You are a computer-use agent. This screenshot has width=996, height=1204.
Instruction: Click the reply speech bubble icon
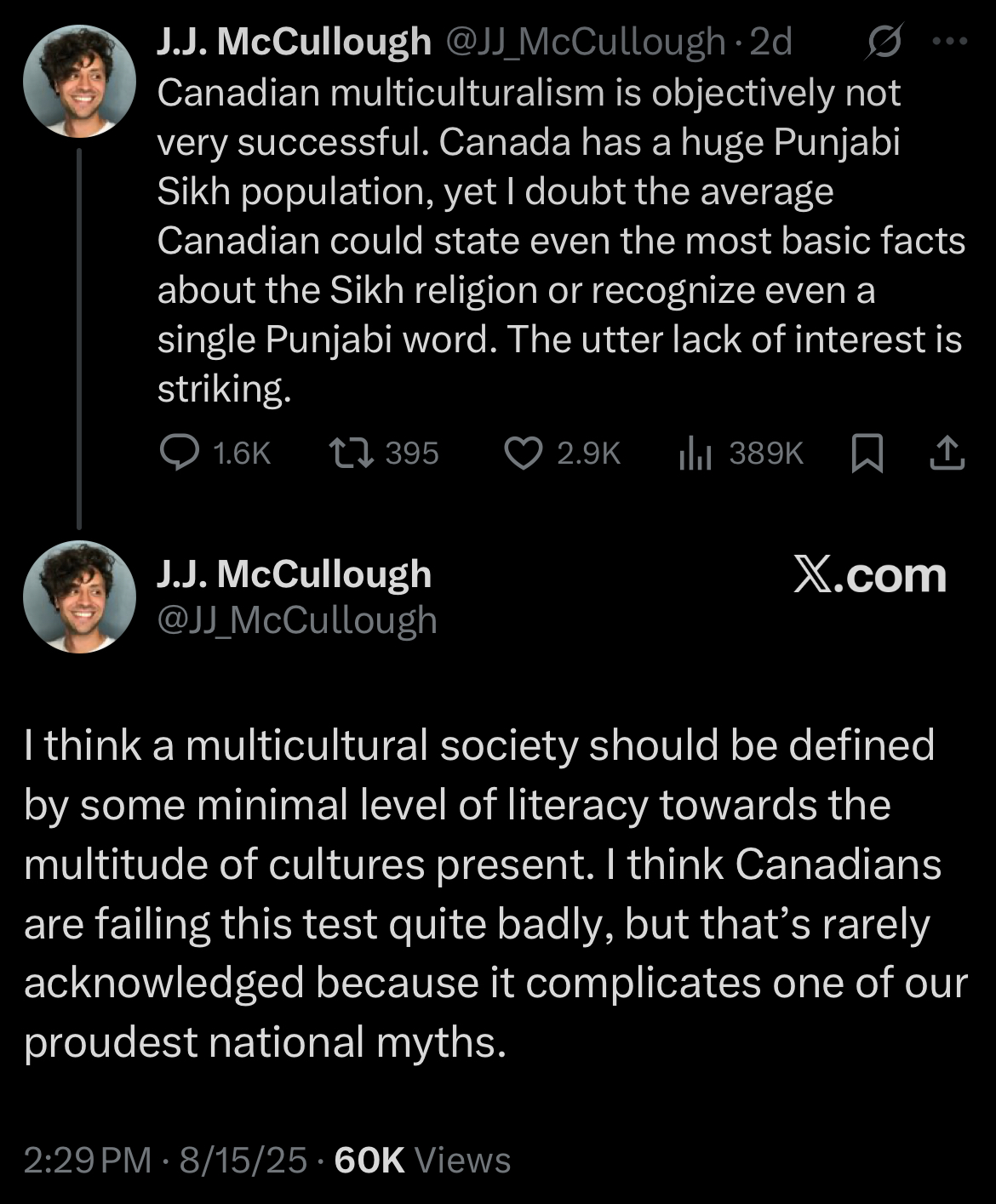pyautogui.click(x=179, y=454)
